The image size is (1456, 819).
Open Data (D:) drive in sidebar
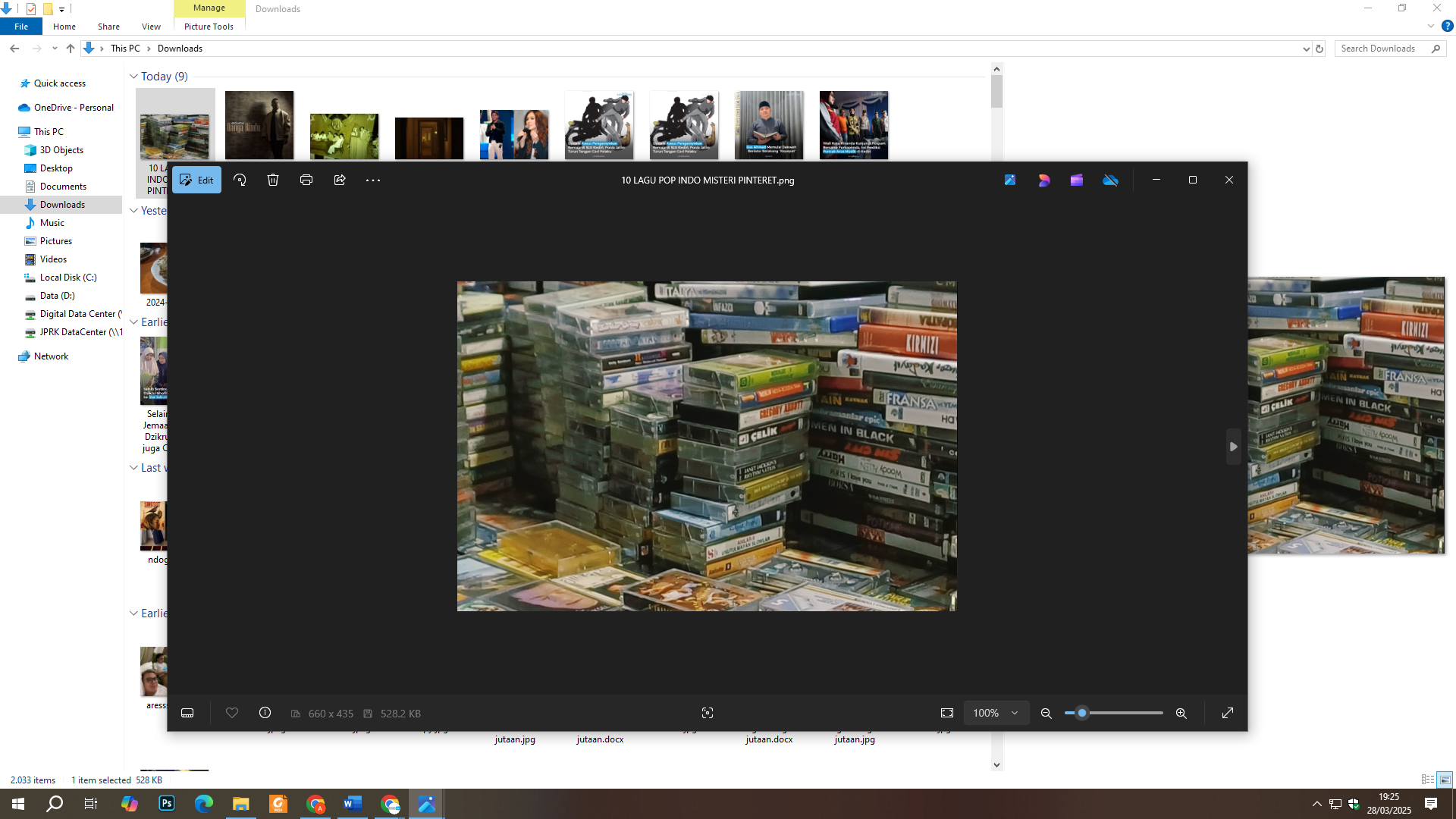pos(57,296)
